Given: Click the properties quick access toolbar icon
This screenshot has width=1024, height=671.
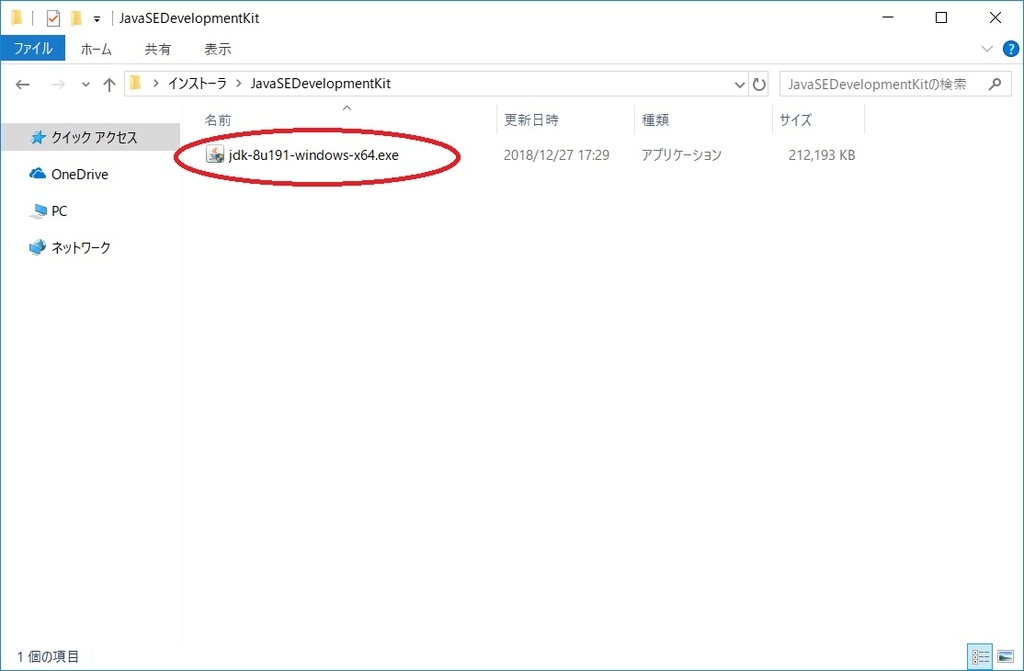Looking at the screenshot, I should tap(53, 18).
